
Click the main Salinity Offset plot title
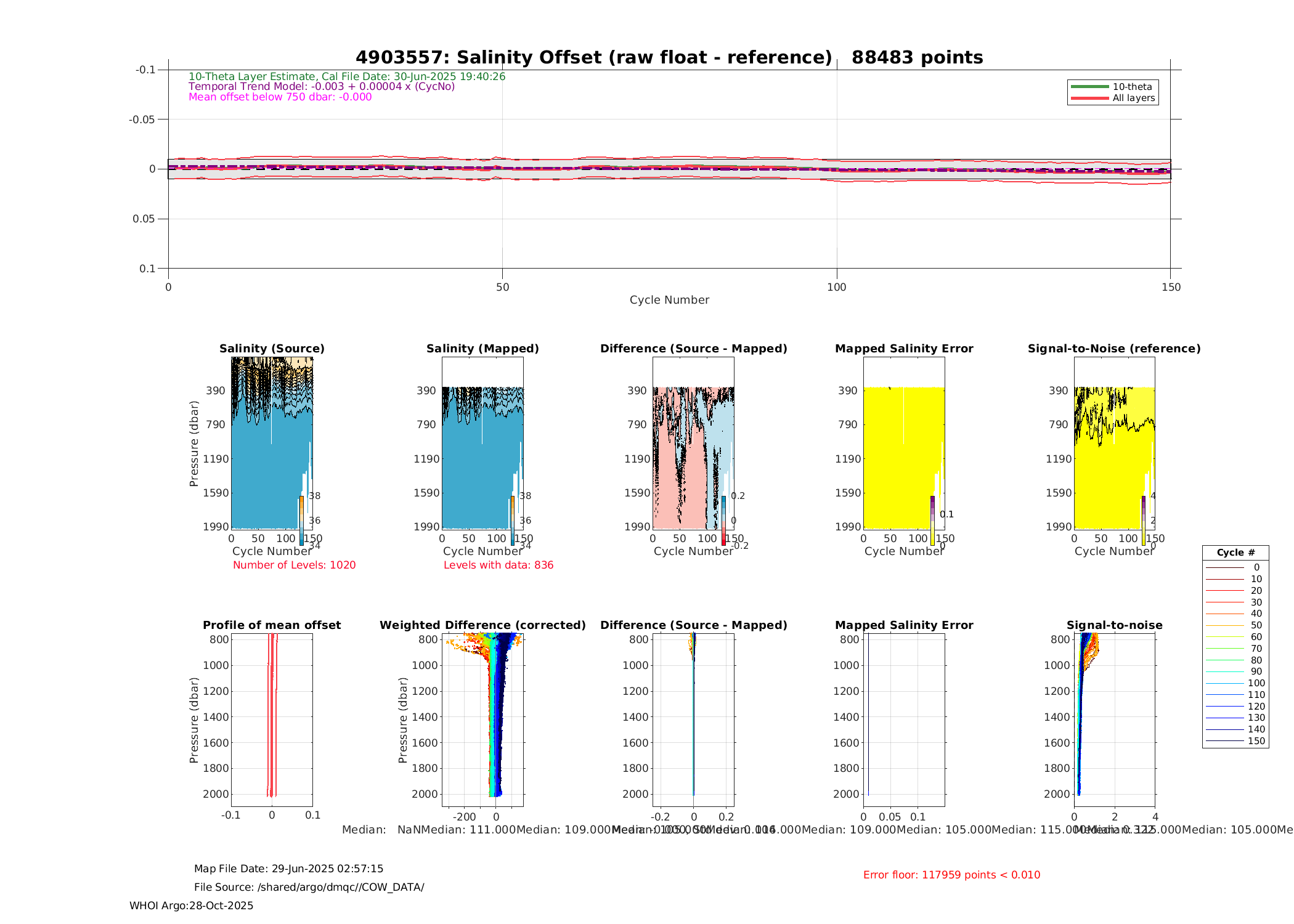669,57
